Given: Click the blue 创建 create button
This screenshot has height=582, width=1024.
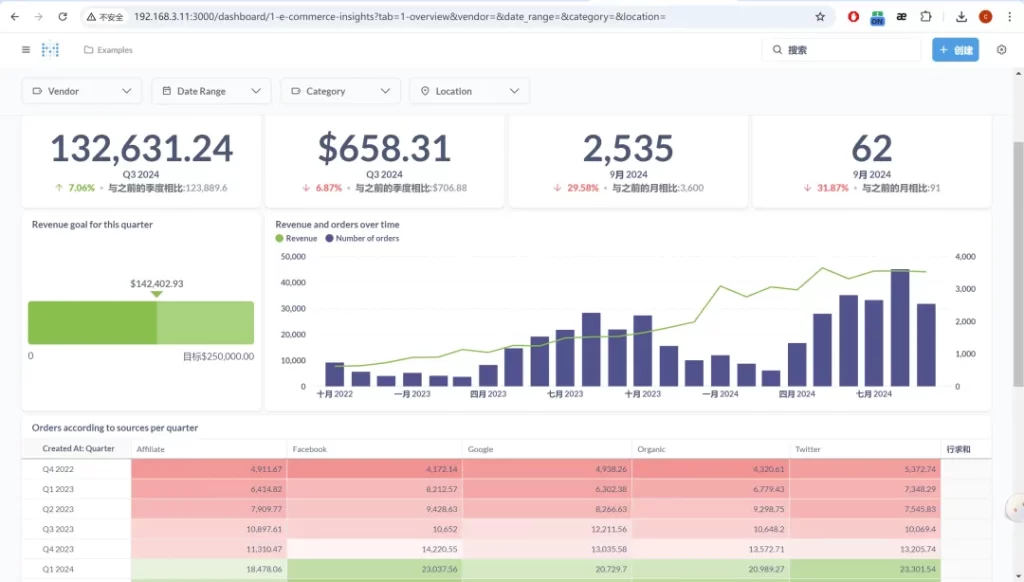Looking at the screenshot, I should coord(955,50).
